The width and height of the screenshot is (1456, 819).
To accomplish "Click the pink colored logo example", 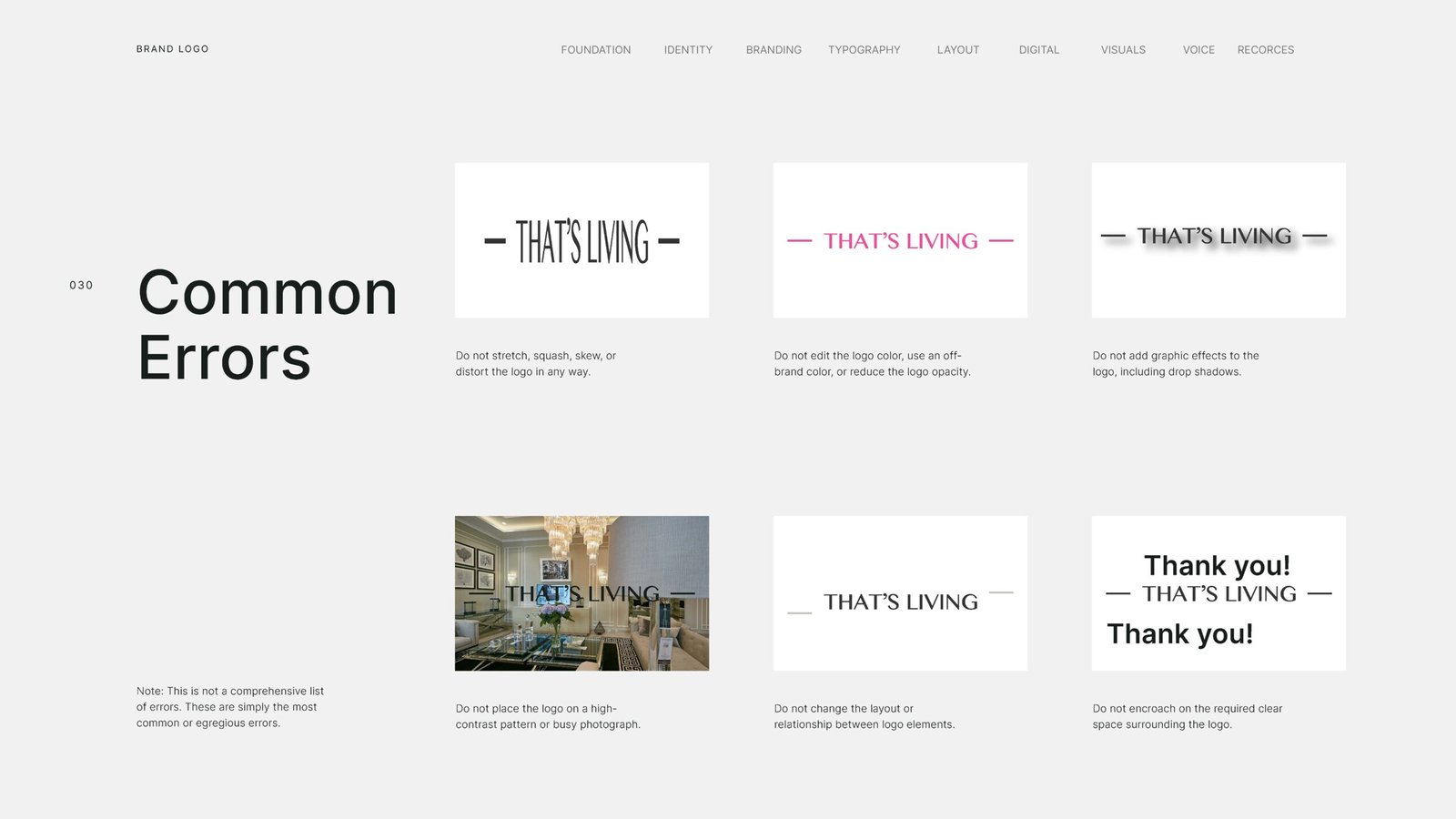I will point(900,240).
